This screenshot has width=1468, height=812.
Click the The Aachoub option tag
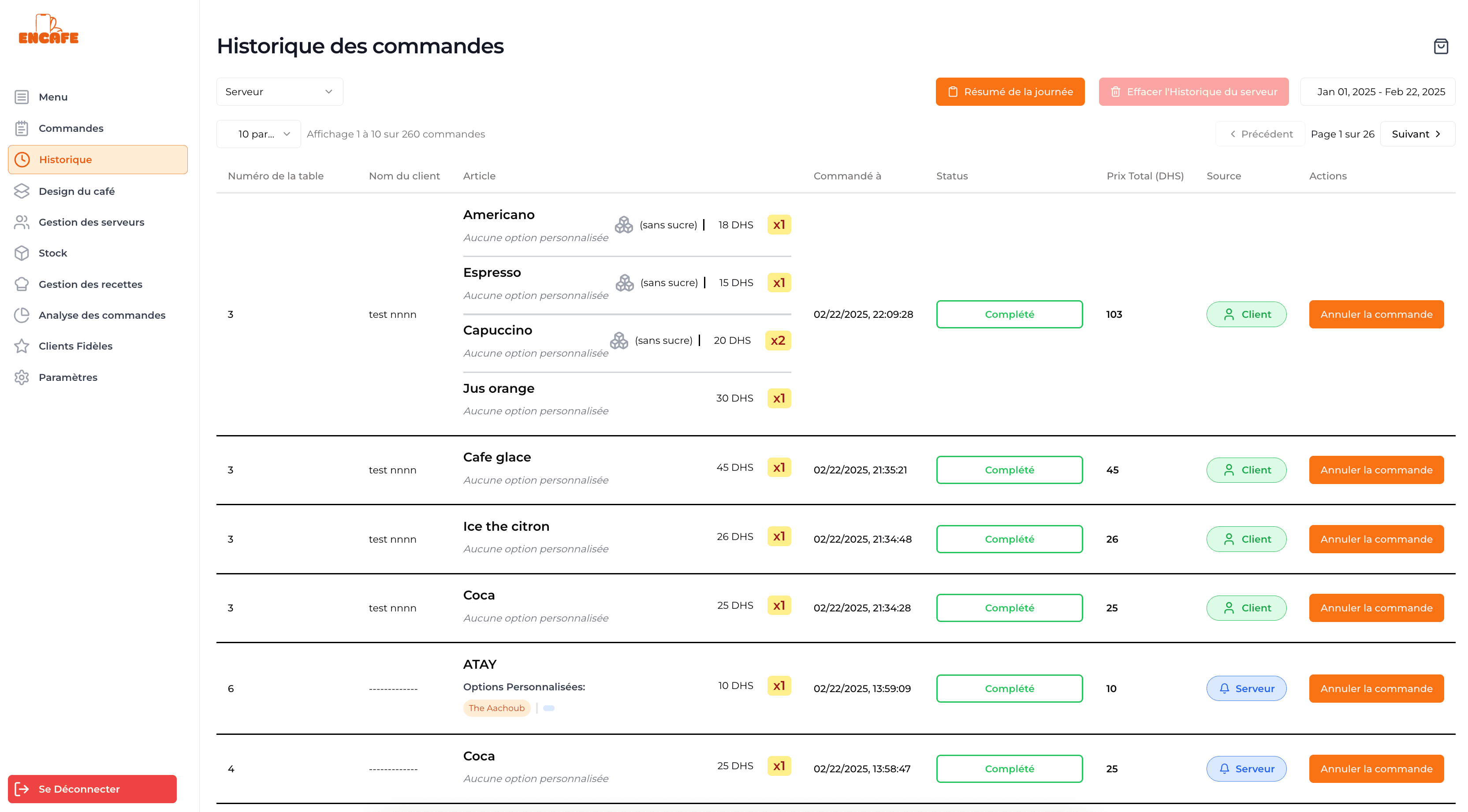pos(496,708)
